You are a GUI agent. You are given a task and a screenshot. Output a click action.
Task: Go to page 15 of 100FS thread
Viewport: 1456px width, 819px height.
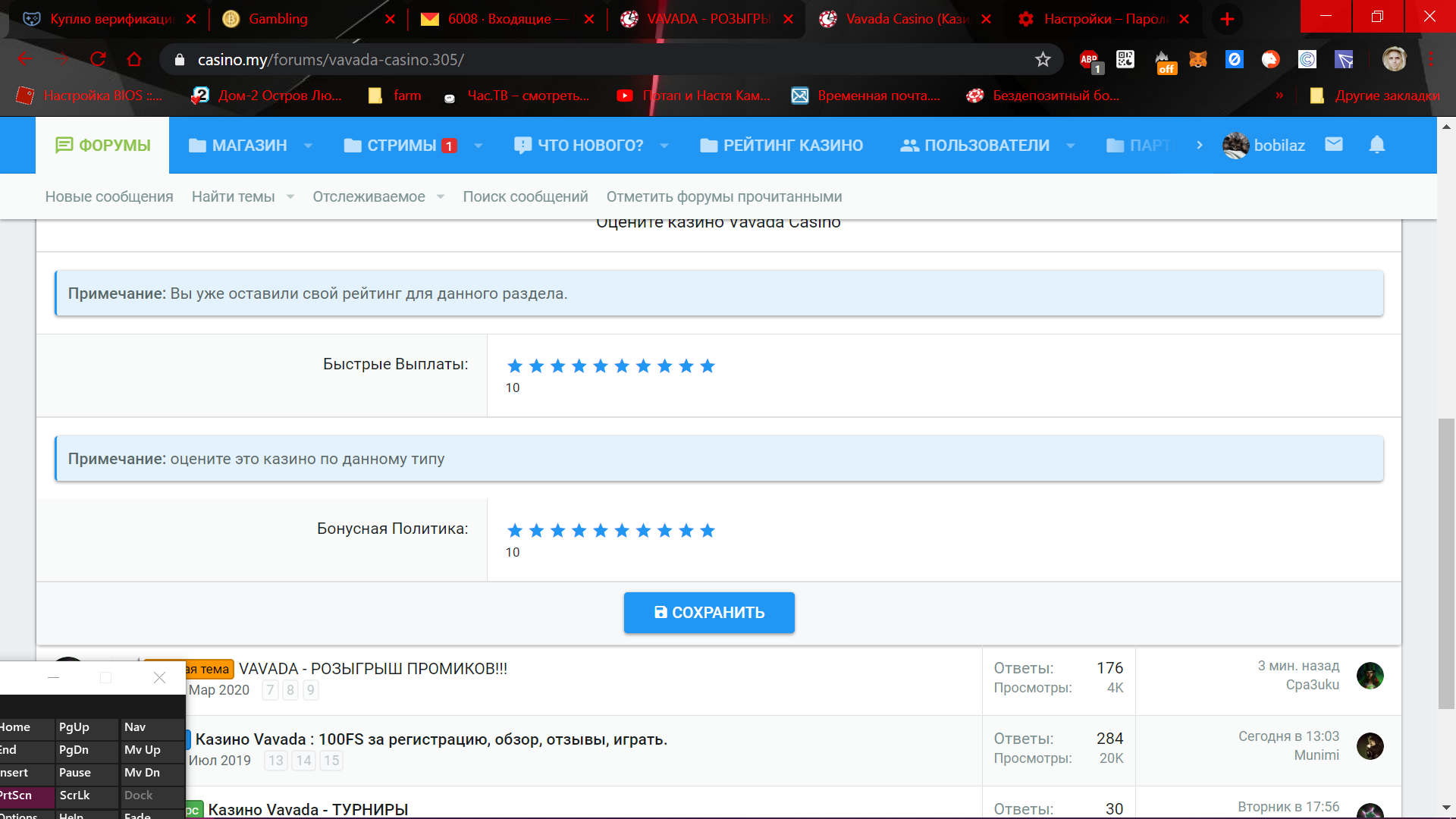(331, 761)
